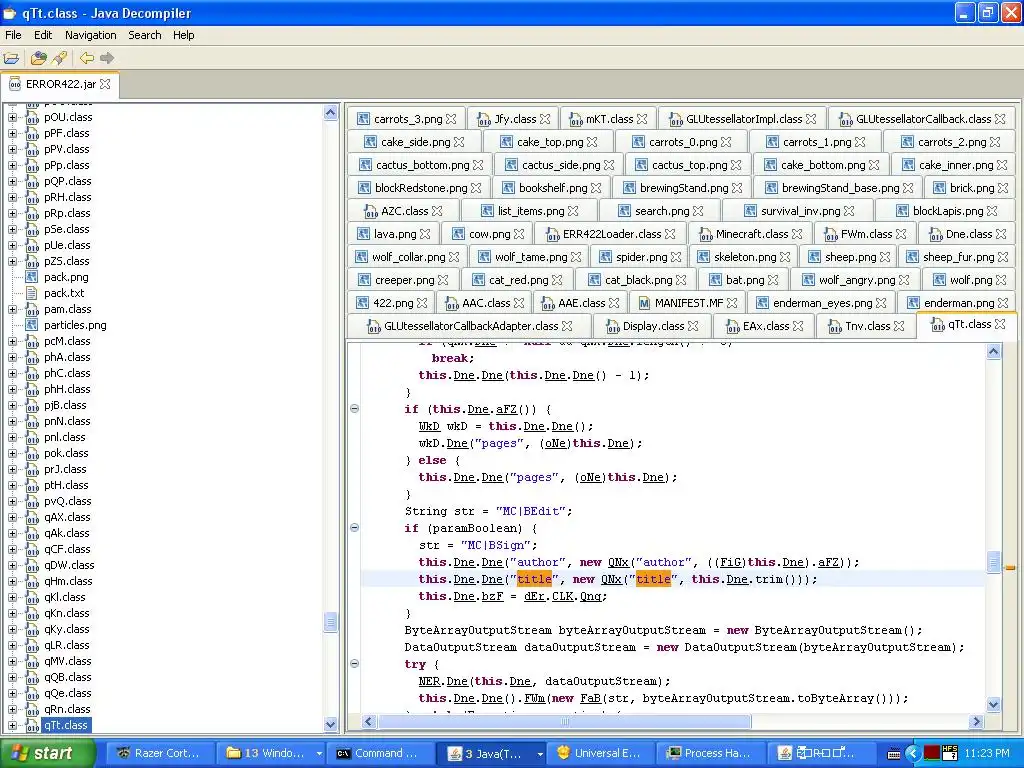Switch to the ERR422Loader.class tab

(x=611, y=234)
